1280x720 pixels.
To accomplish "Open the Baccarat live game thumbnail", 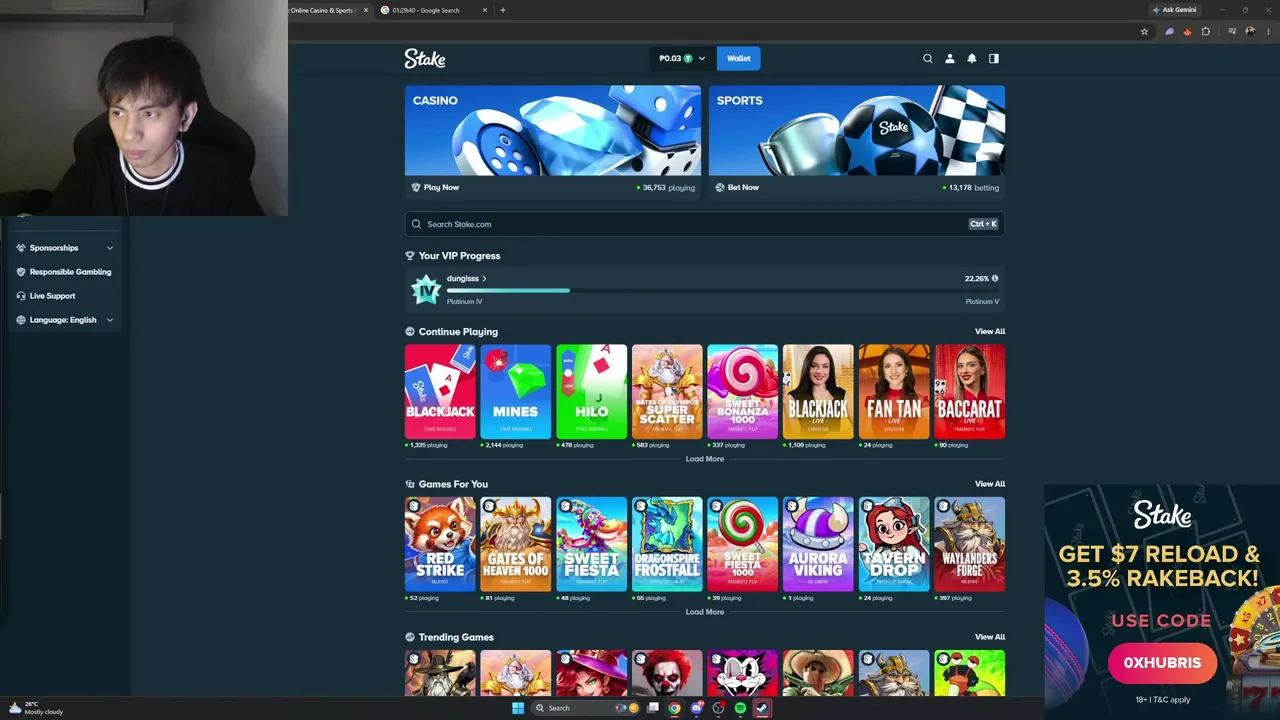I will click(970, 392).
